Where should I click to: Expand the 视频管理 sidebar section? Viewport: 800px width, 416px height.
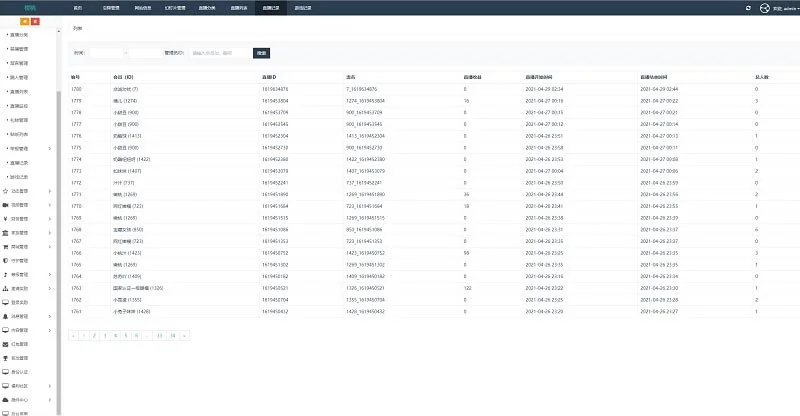point(23,204)
